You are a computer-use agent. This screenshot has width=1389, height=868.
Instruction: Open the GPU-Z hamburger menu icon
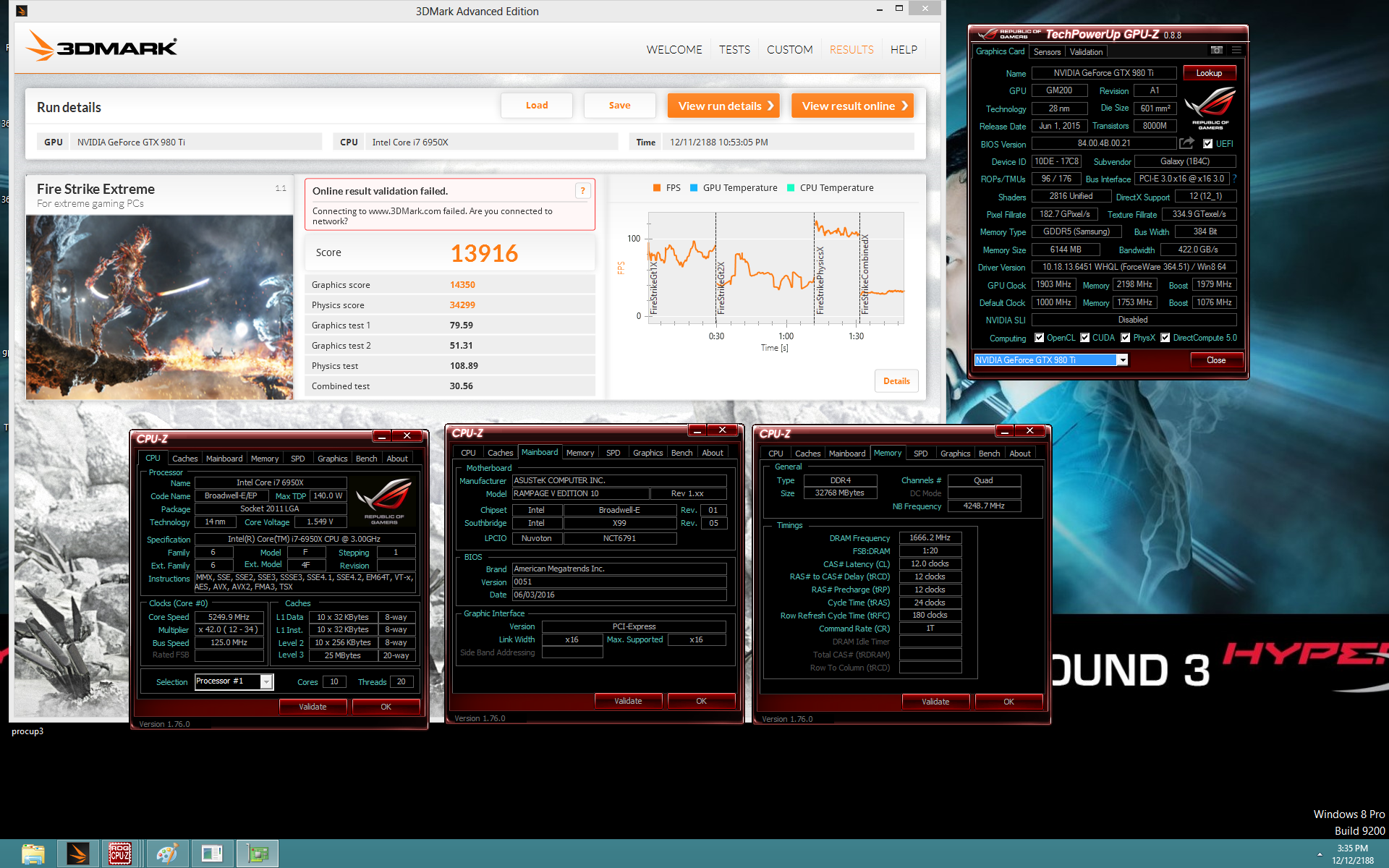(1236, 51)
